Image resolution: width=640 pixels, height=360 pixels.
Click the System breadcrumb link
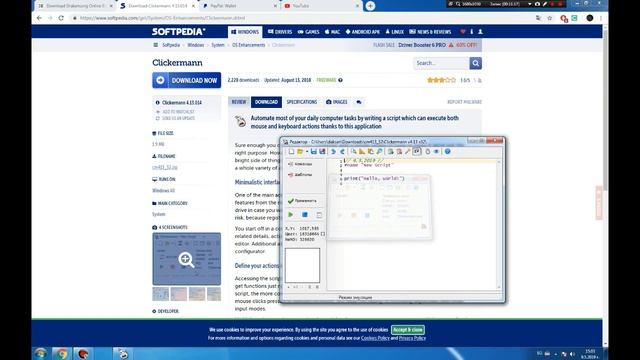(x=218, y=45)
